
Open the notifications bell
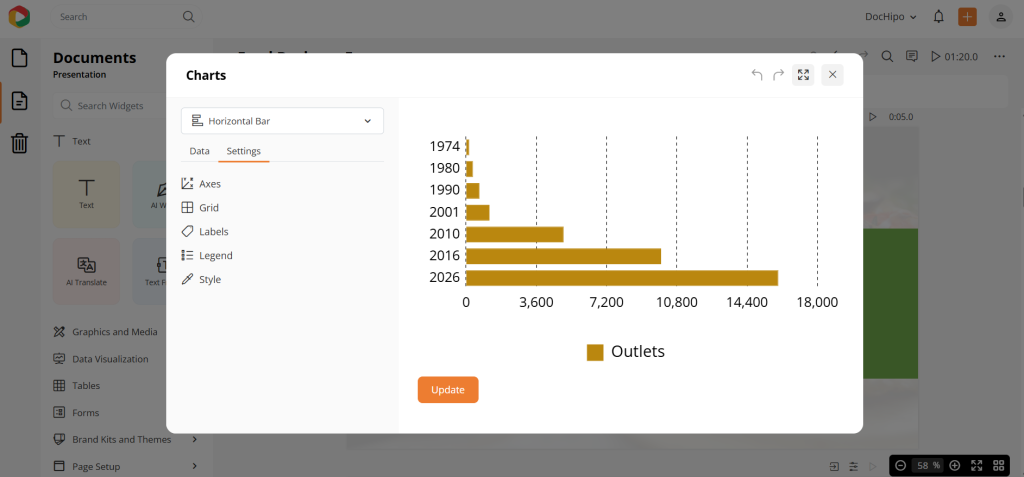[x=938, y=17]
